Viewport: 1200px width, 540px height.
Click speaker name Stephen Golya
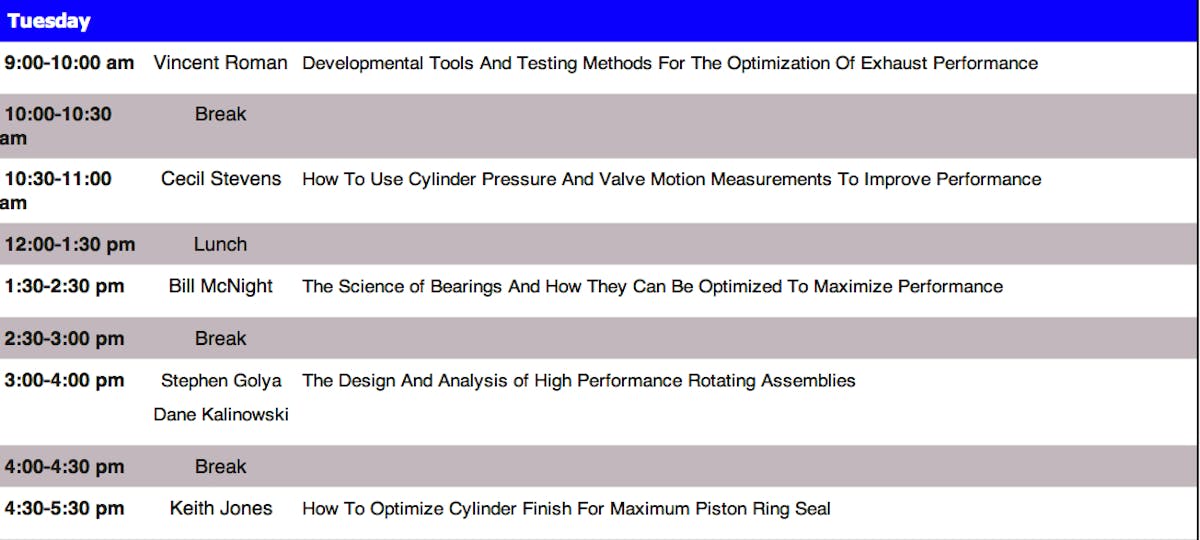(x=221, y=380)
